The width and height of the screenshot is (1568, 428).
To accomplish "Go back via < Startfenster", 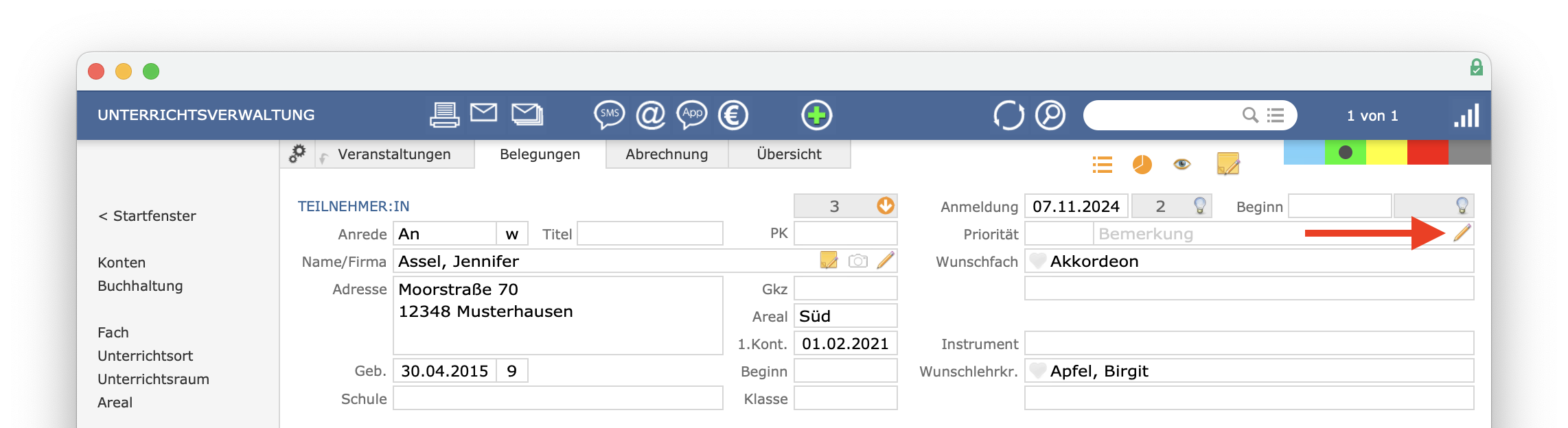I will click(x=147, y=216).
